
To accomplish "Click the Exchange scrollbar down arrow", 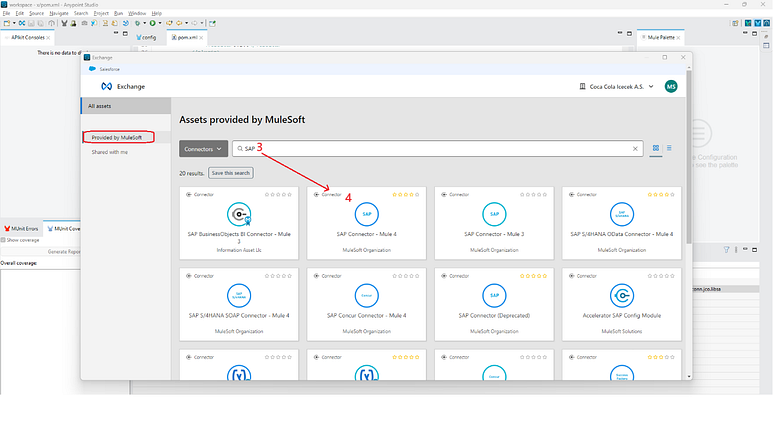I will pyautogui.click(x=689, y=376).
